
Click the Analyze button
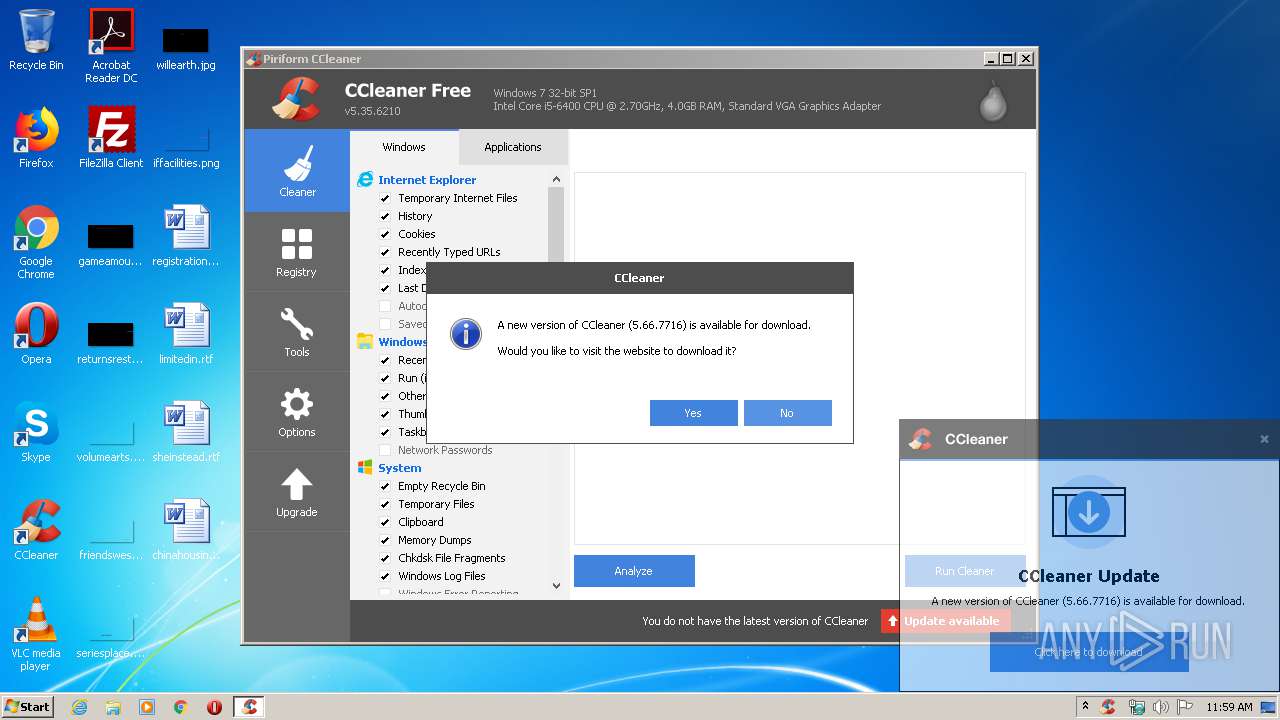click(x=634, y=571)
